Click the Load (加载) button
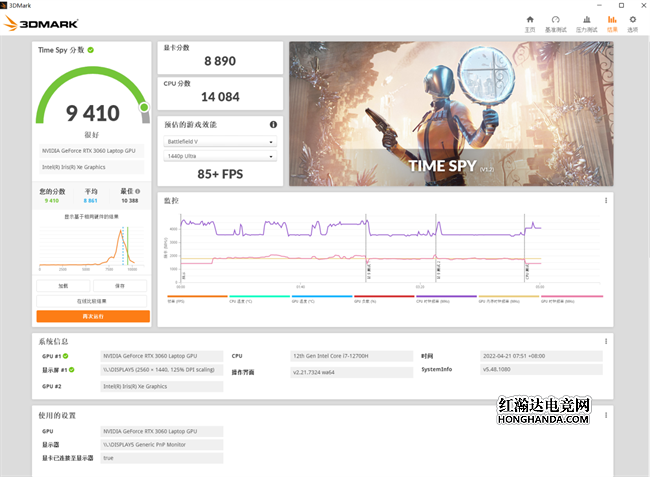This screenshot has width=650, height=477. coord(65,285)
